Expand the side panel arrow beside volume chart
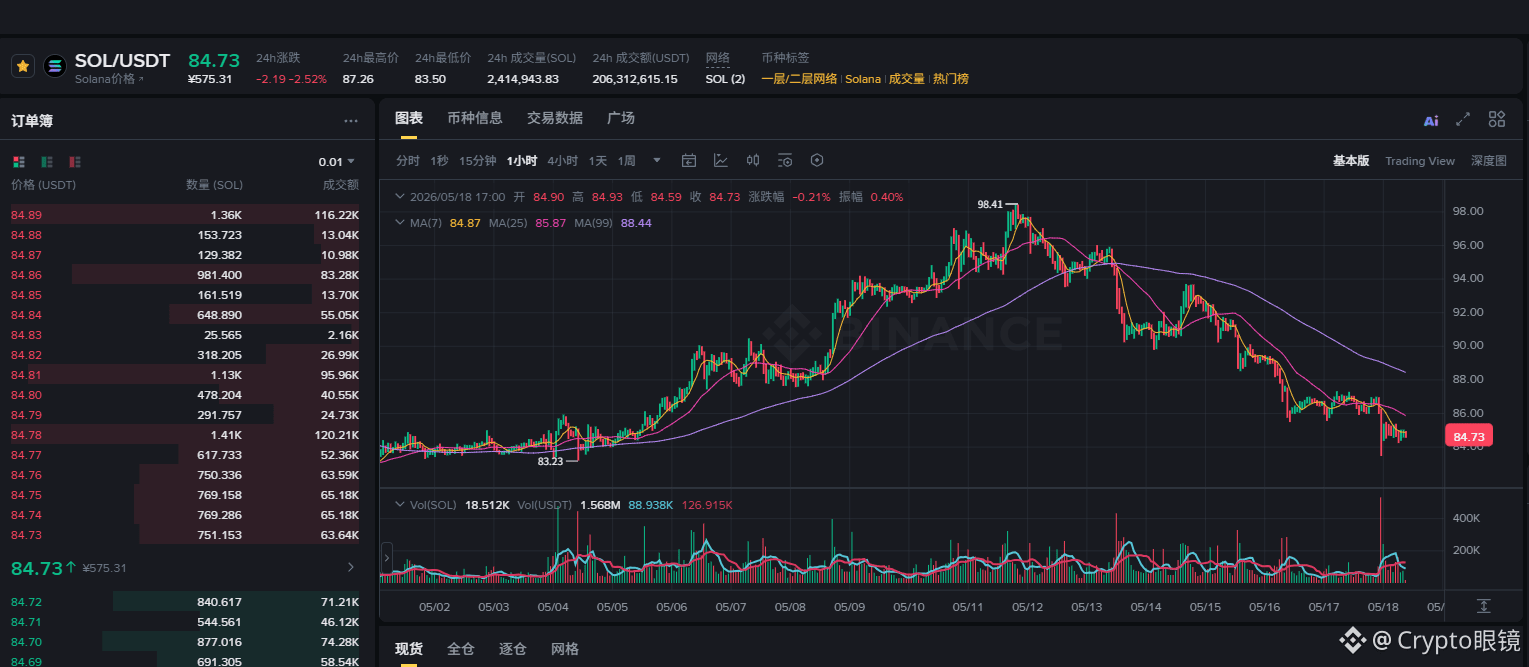Screen dimensions: 1529x667 pyautogui.click(x=387, y=557)
